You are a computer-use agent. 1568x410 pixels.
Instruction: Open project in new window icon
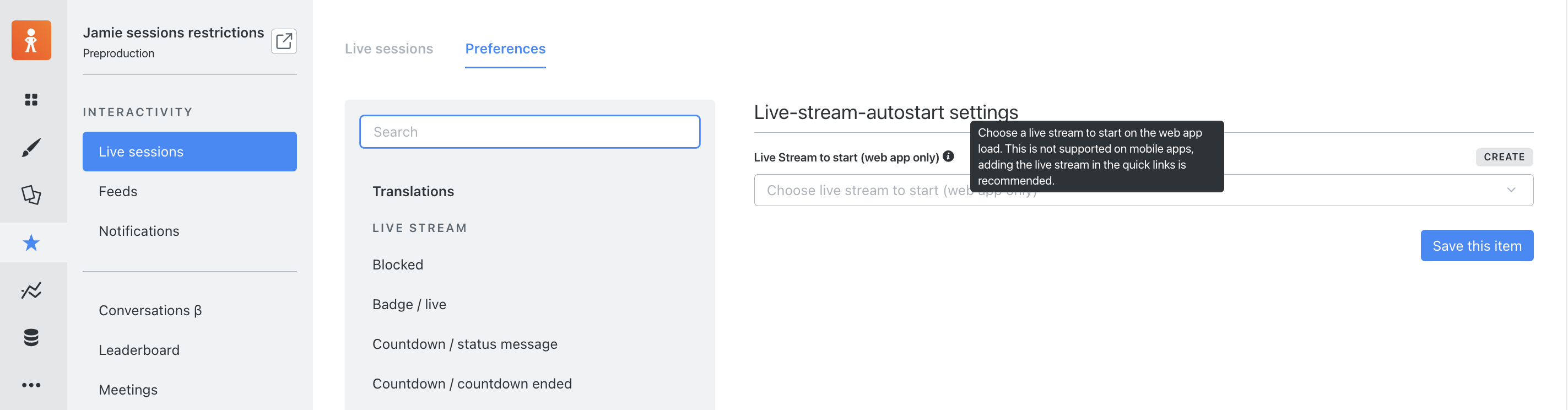[x=284, y=41]
